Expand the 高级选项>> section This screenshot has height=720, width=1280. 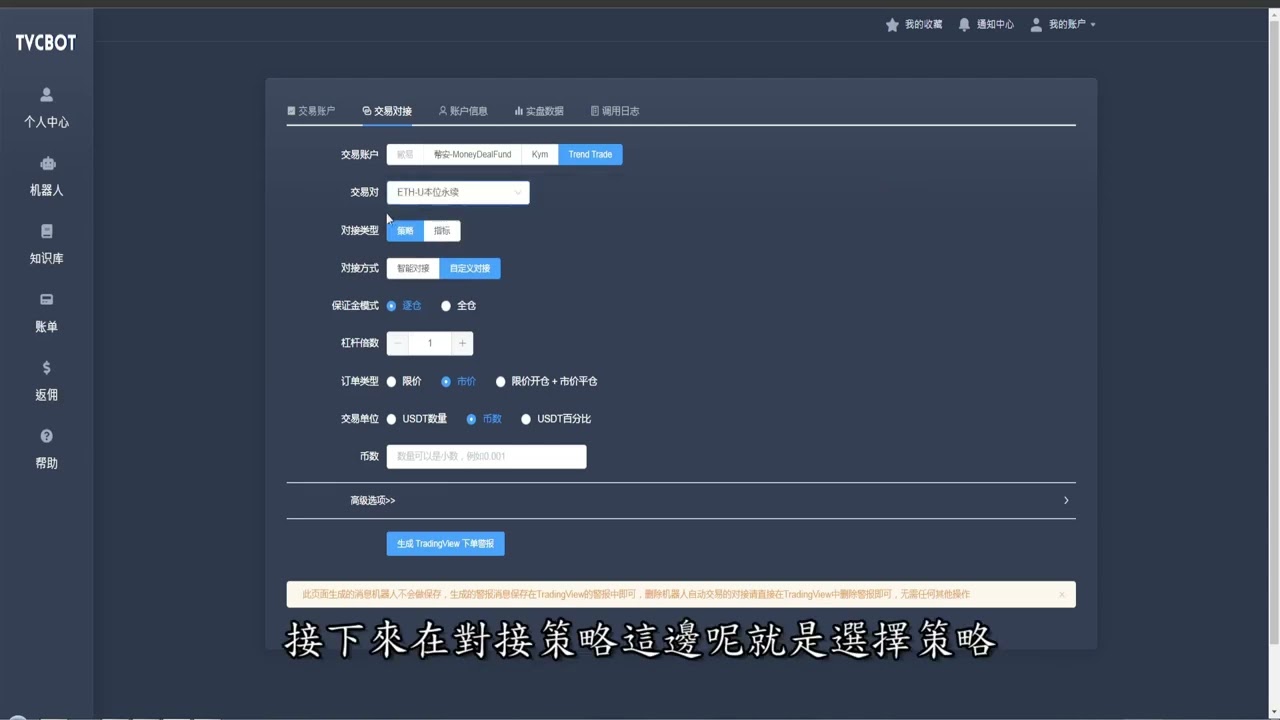tap(681, 500)
